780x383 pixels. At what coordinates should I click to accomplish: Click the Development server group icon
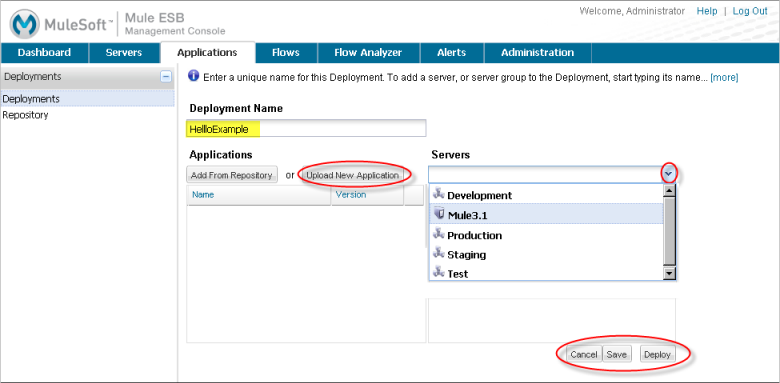[x=439, y=194]
